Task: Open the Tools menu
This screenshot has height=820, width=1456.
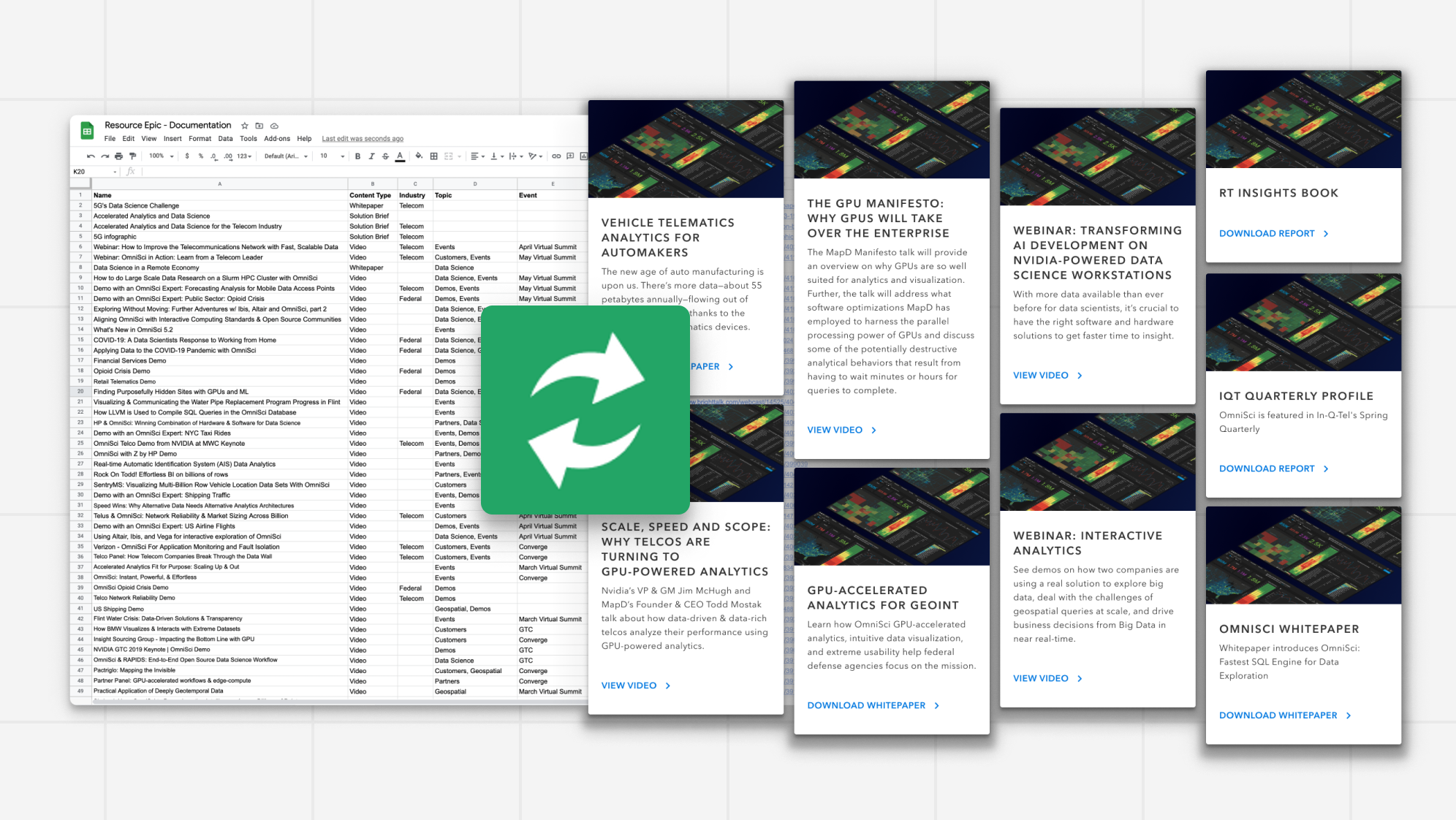Action: pos(249,139)
